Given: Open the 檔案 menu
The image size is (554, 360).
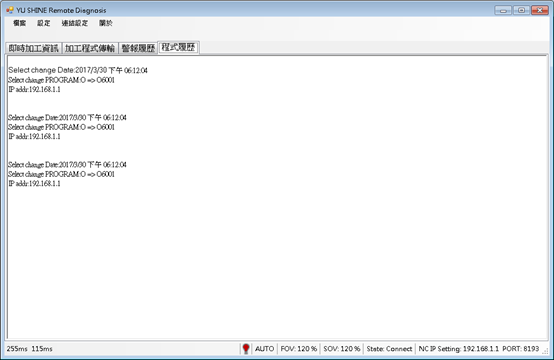Looking at the screenshot, I should pos(19,23).
